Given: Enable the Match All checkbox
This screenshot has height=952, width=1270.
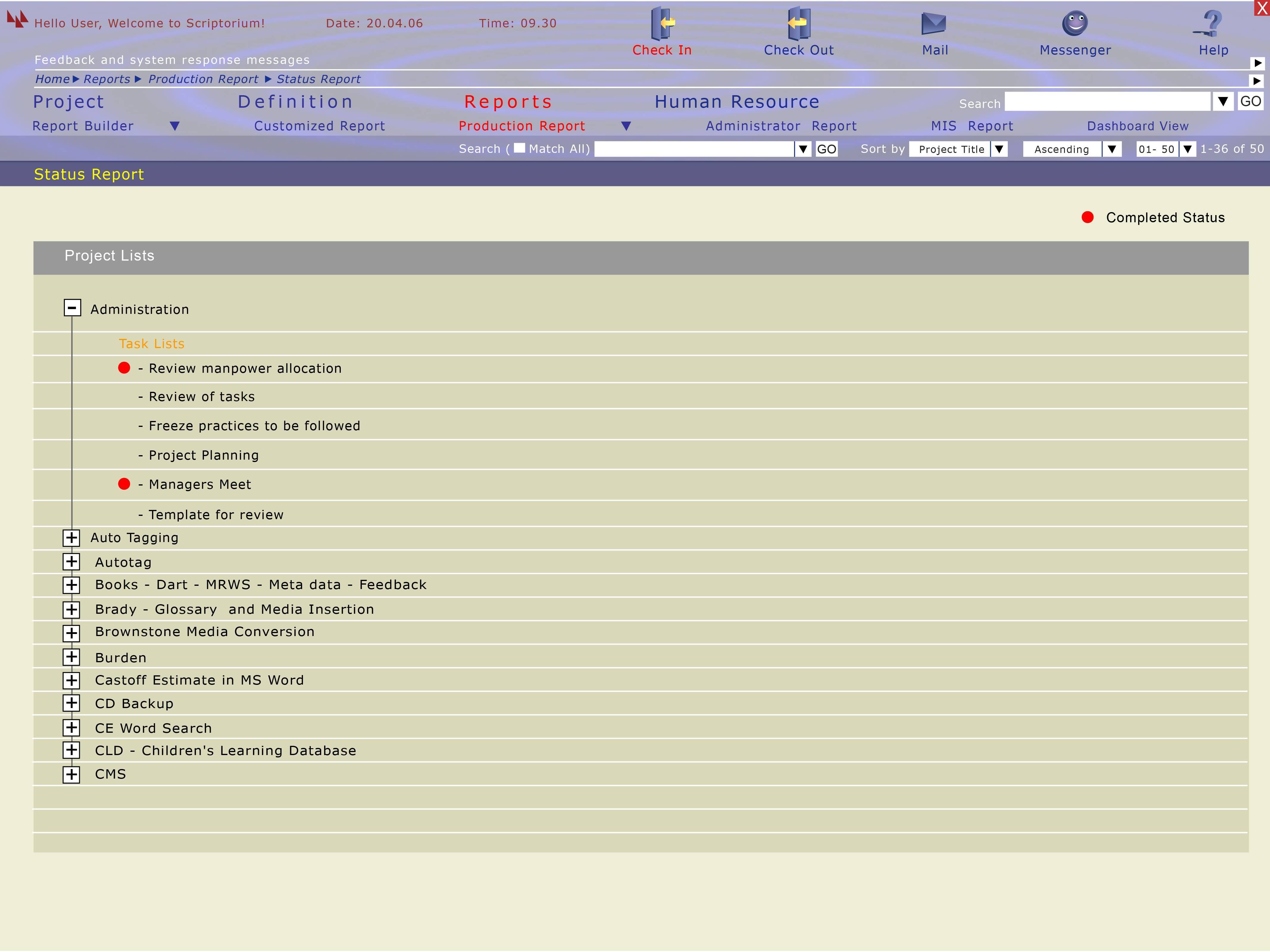Looking at the screenshot, I should (520, 148).
